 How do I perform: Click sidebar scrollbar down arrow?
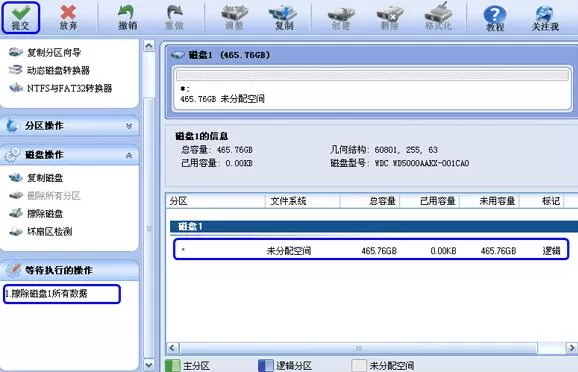(x=149, y=365)
